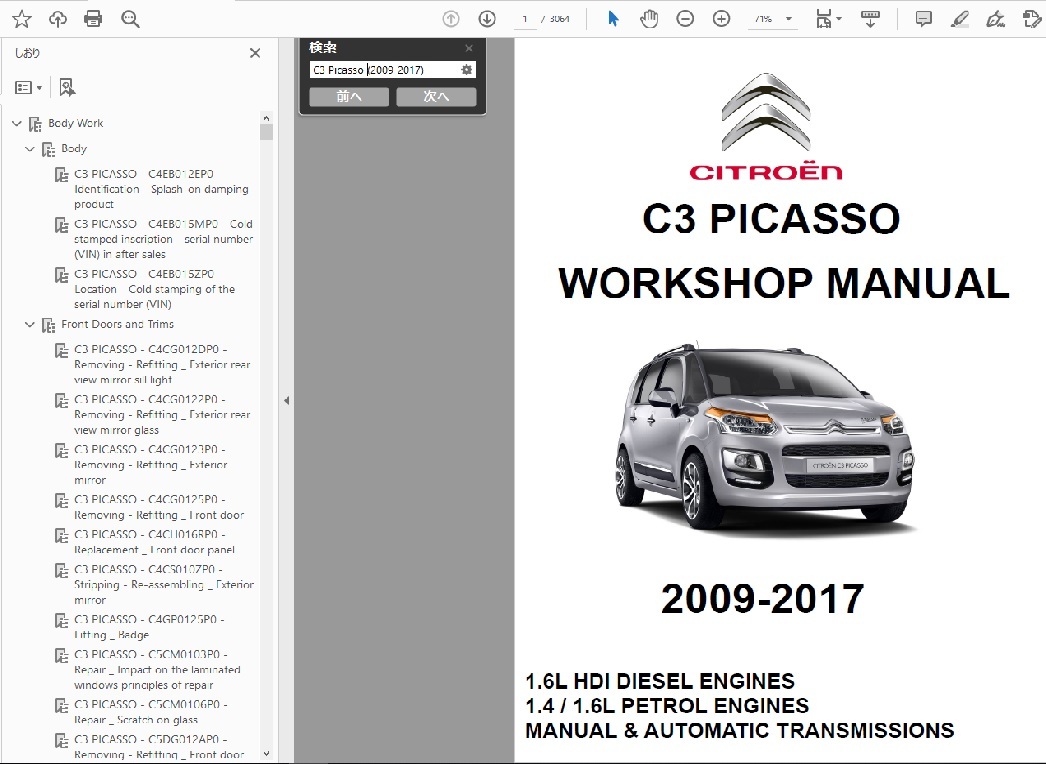Go to the previous page
The width and height of the screenshot is (1046, 764).
point(451,19)
